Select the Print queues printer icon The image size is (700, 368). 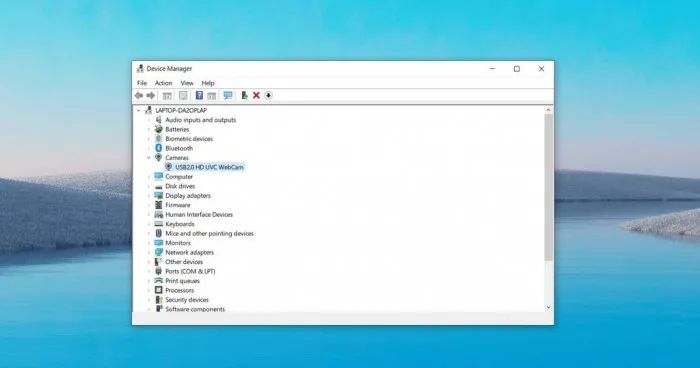tap(158, 280)
